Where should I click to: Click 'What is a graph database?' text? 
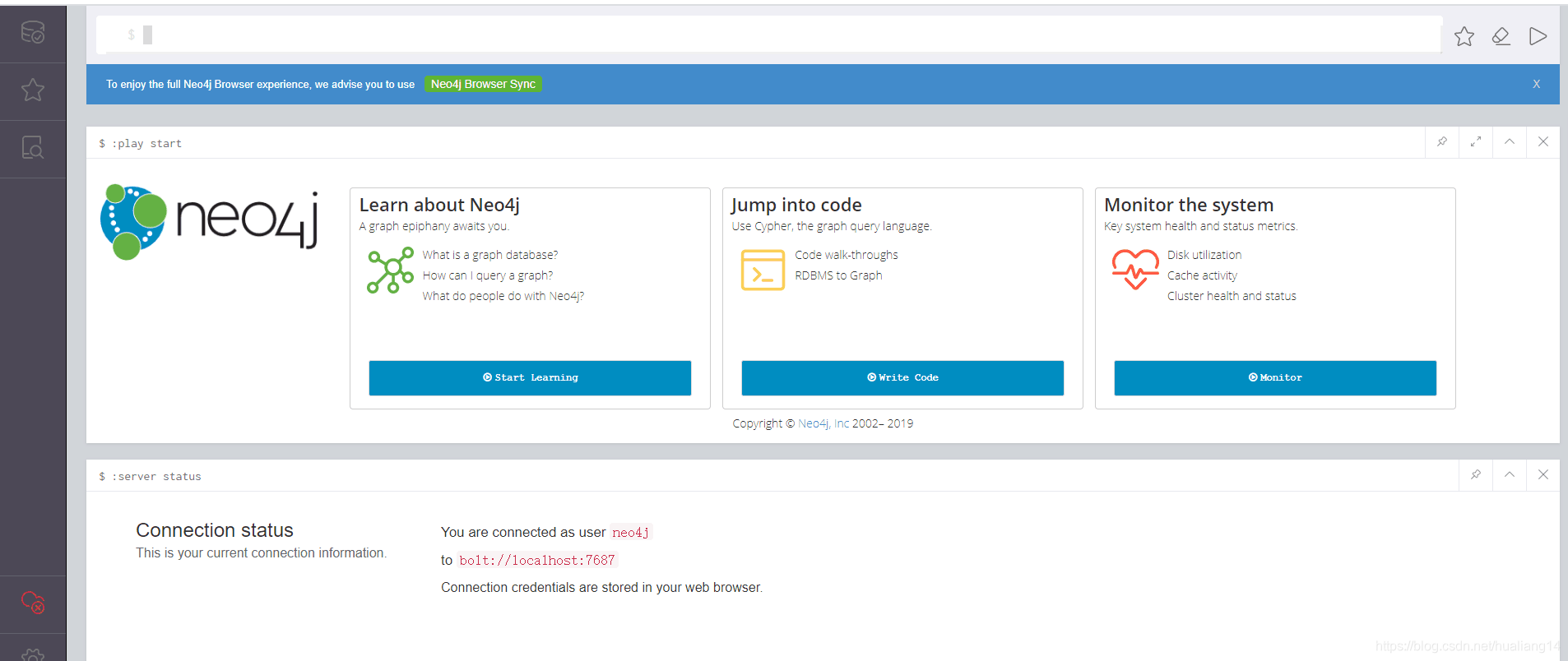click(x=490, y=255)
